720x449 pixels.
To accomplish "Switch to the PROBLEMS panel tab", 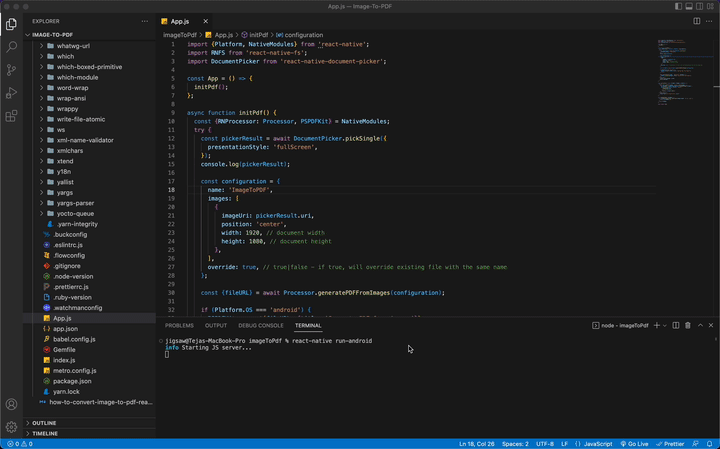I will click(x=179, y=326).
